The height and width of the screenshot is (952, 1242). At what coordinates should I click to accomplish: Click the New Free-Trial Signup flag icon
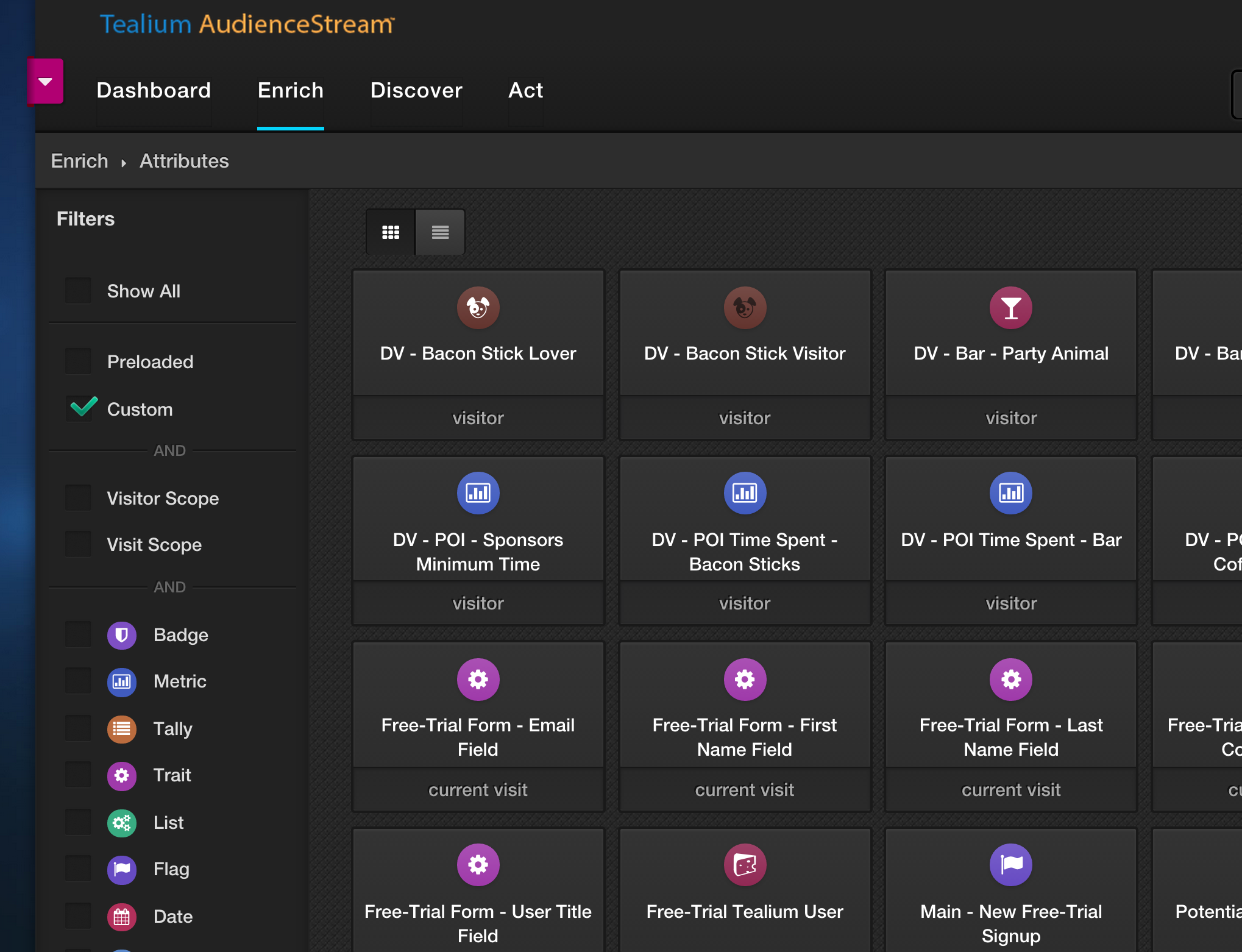pyautogui.click(x=1010, y=864)
